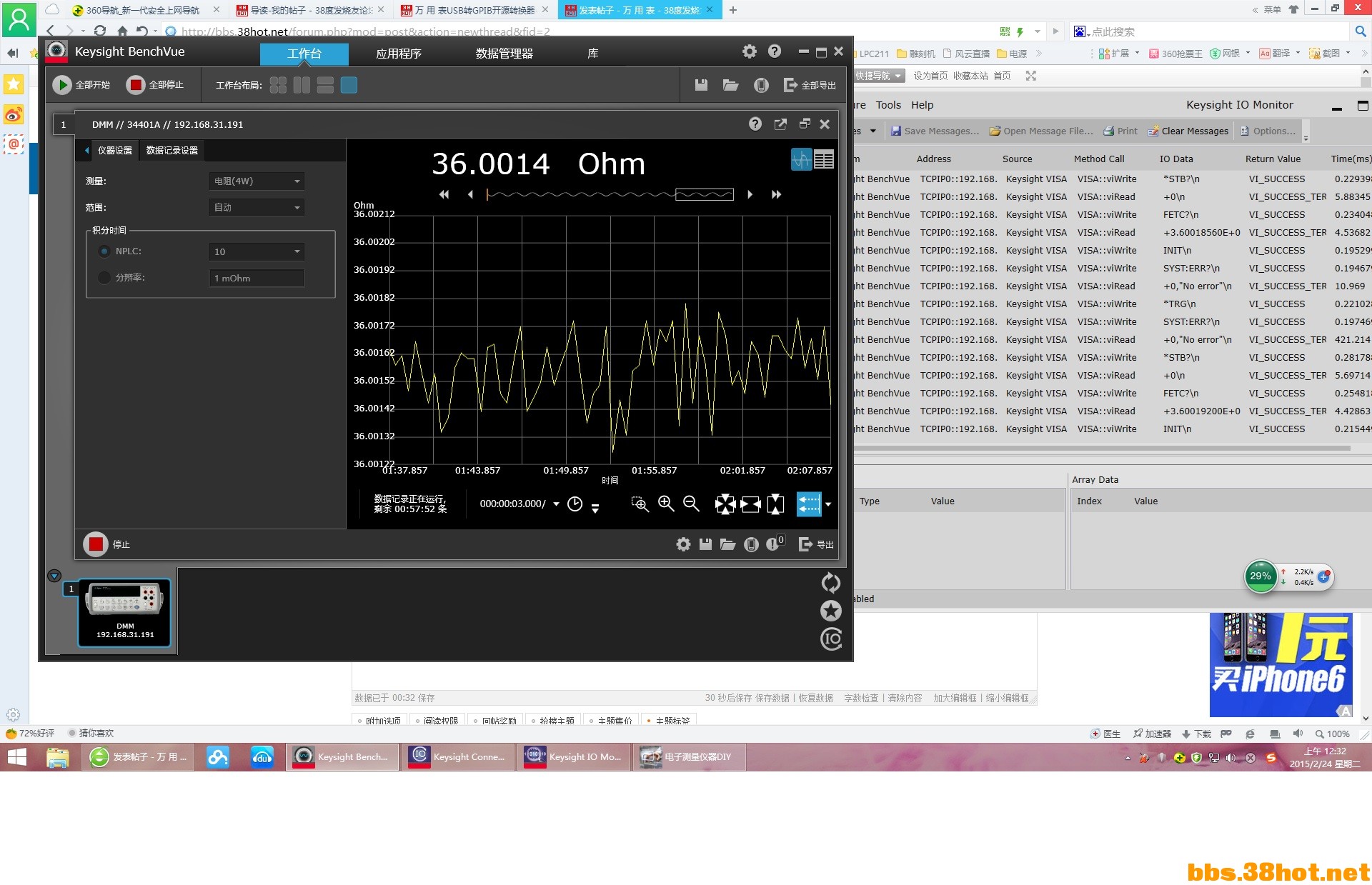Screen dimensions: 1372x885
Task: Expand the auto-scroll mode dropdown arrow
Action: [x=827, y=504]
